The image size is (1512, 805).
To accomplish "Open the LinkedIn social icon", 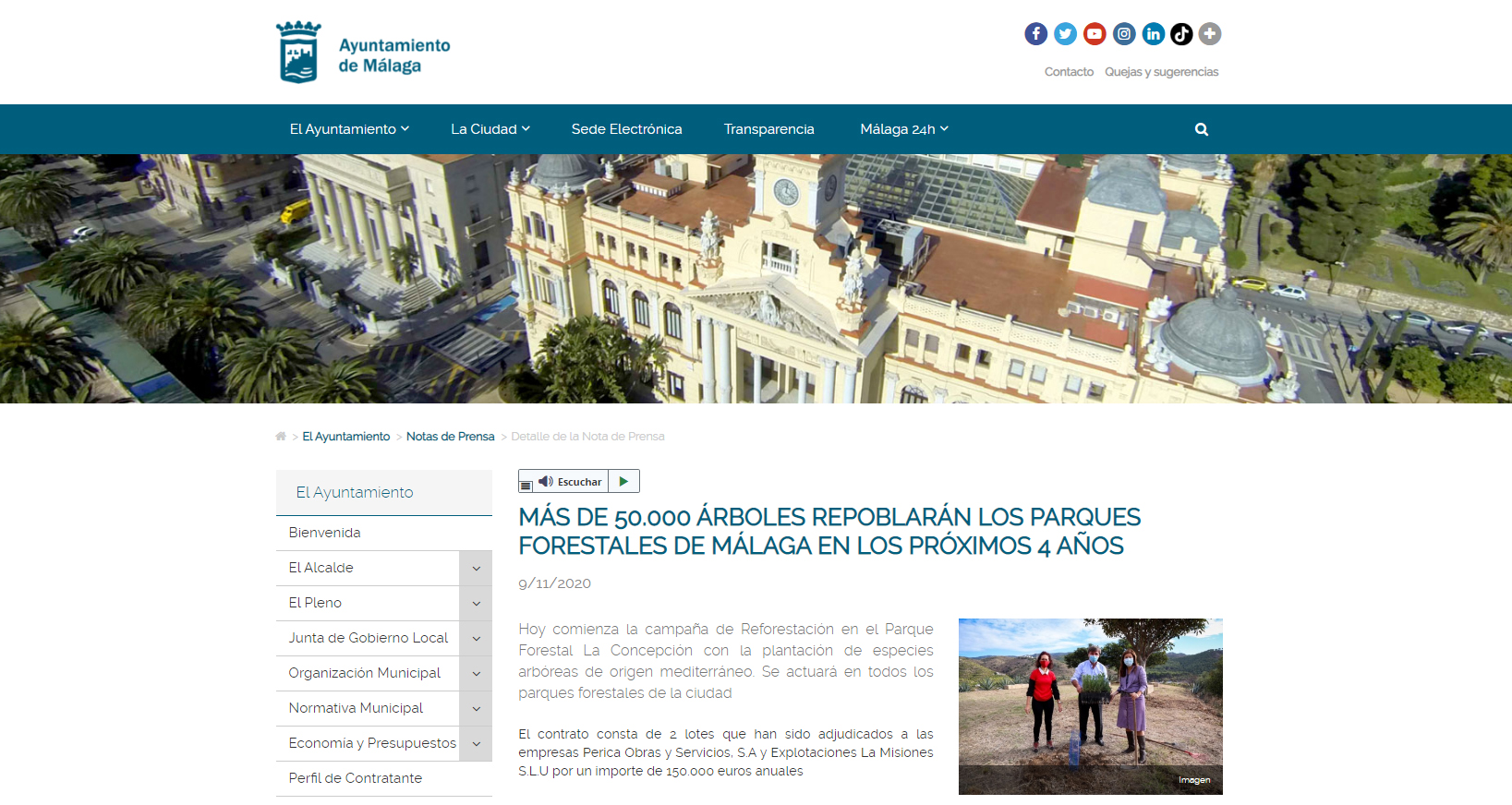I will (1153, 34).
